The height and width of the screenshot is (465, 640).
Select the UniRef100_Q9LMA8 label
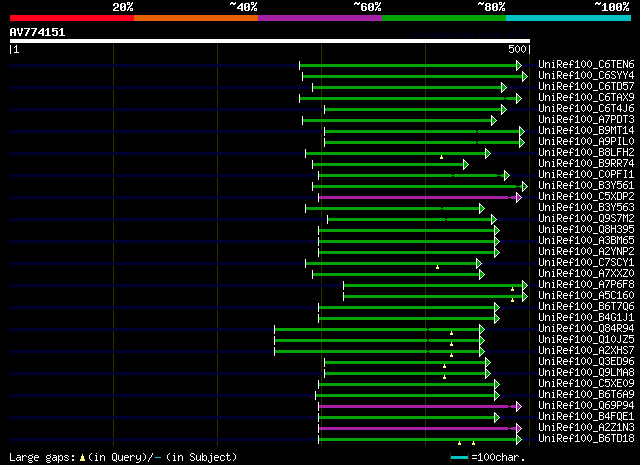[586, 373]
